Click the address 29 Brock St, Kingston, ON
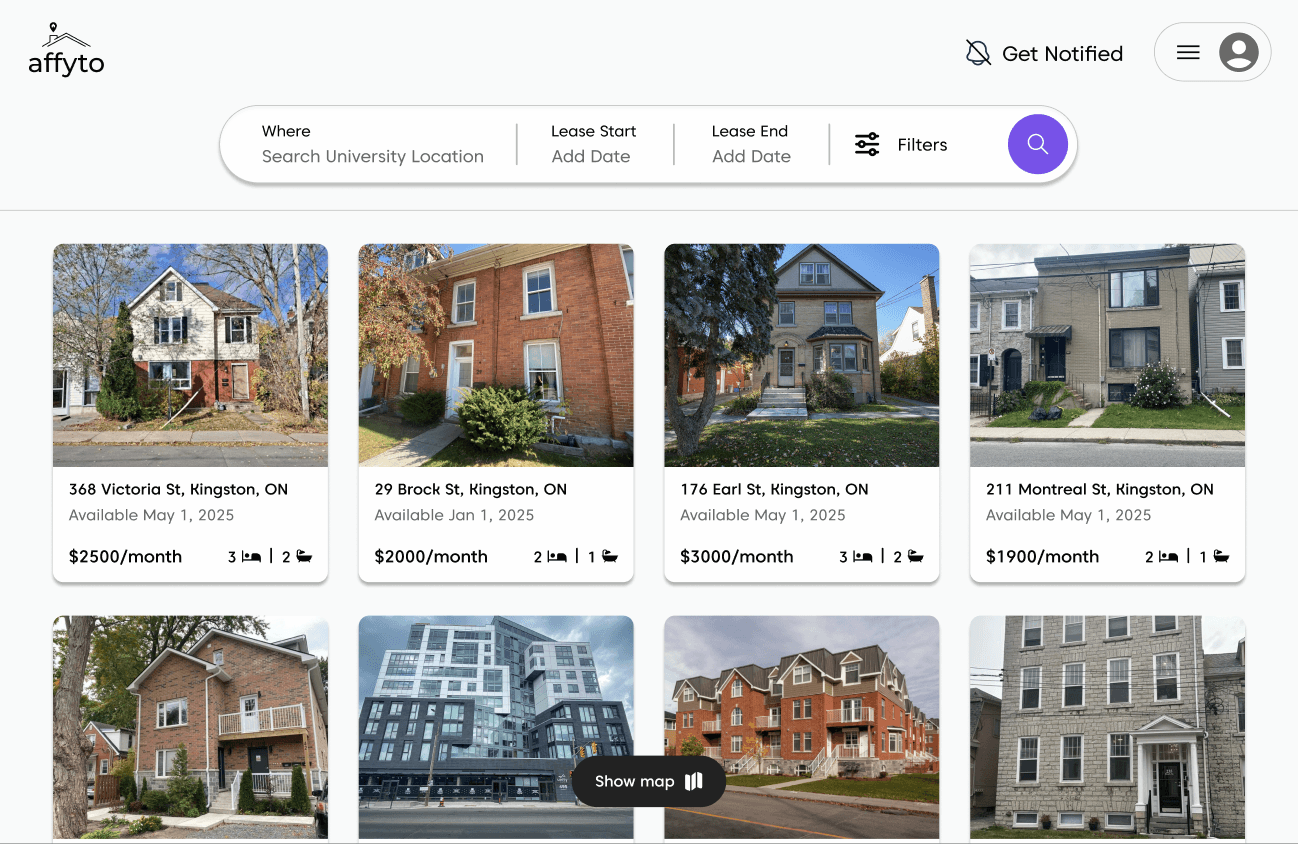Viewport: 1298px width, 844px height. [x=471, y=489]
